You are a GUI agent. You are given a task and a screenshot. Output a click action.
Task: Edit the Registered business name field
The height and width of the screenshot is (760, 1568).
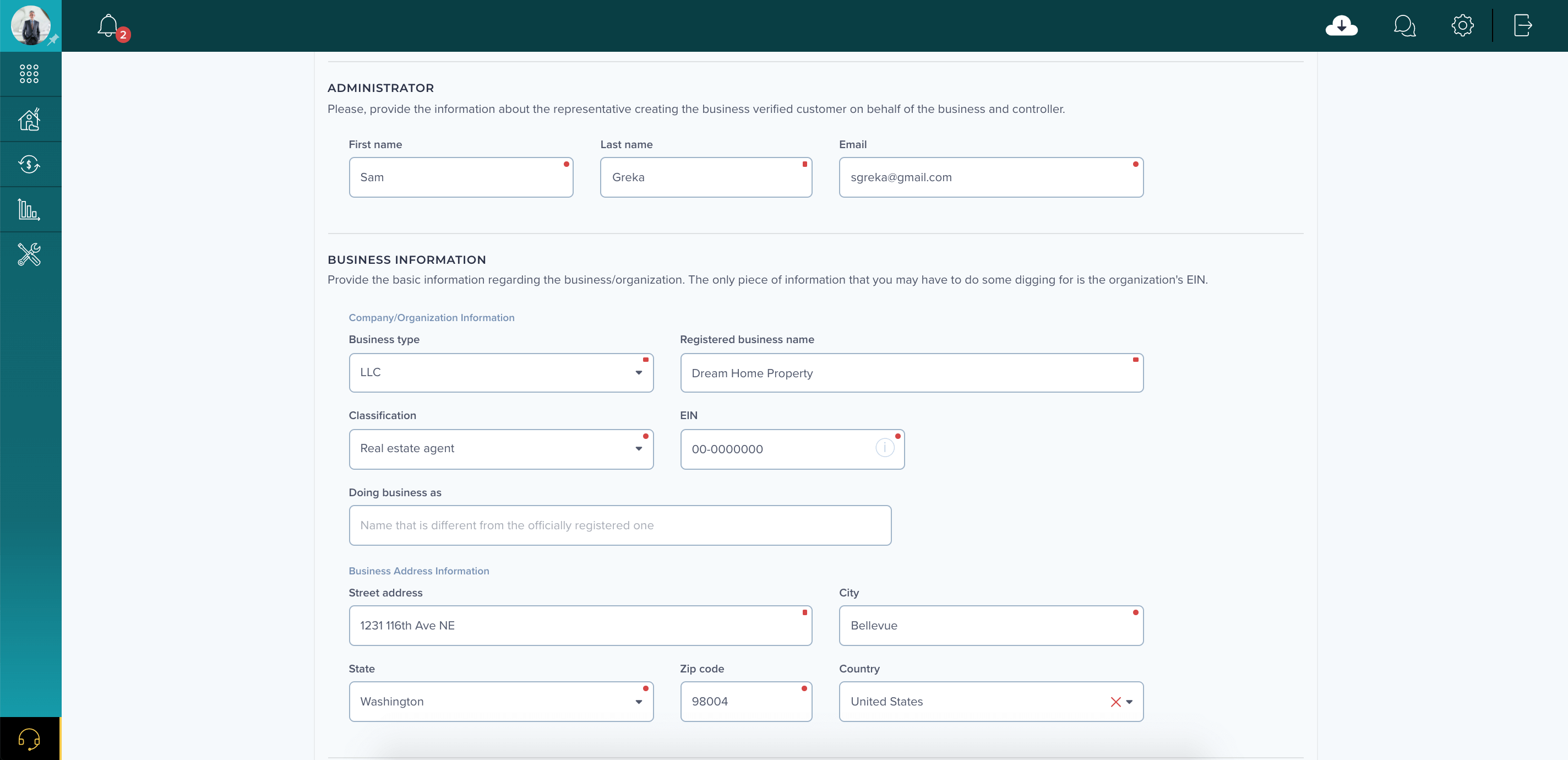click(x=912, y=373)
